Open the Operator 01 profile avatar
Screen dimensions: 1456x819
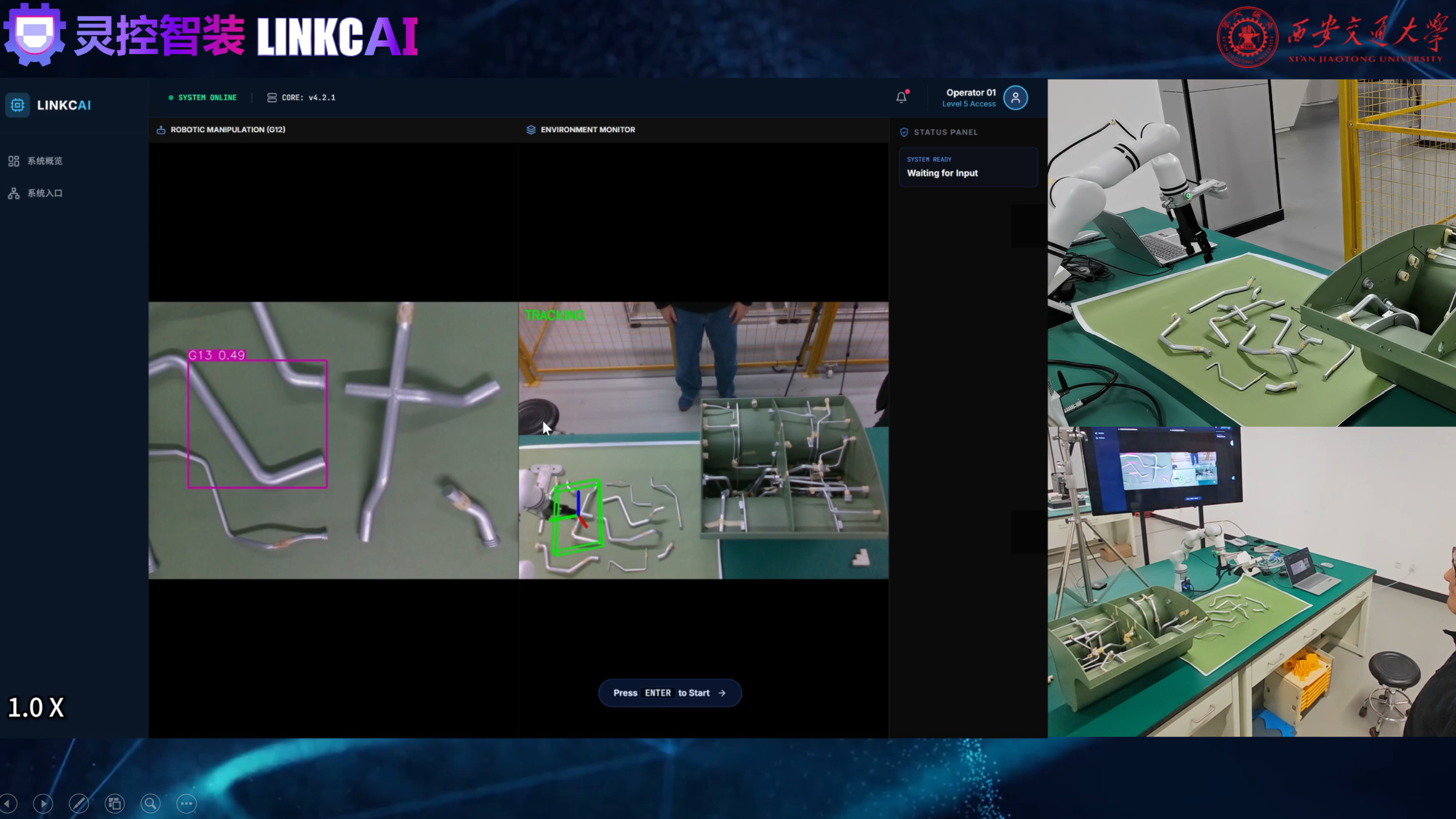(1016, 98)
